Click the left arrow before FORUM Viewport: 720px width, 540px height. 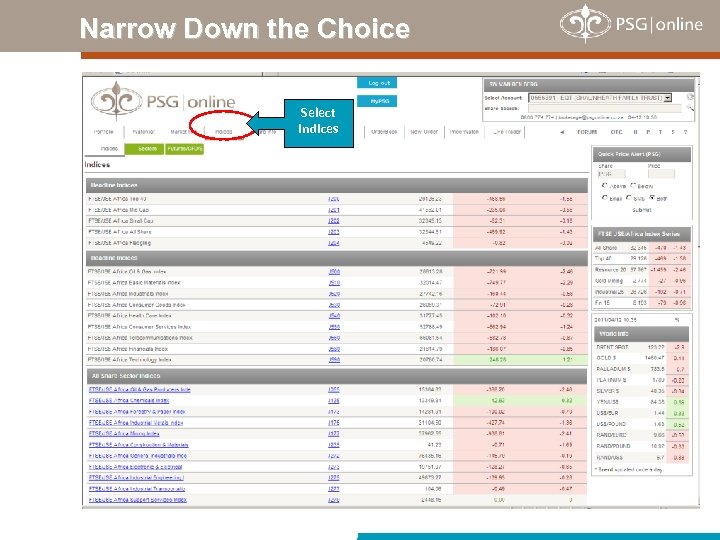point(562,132)
